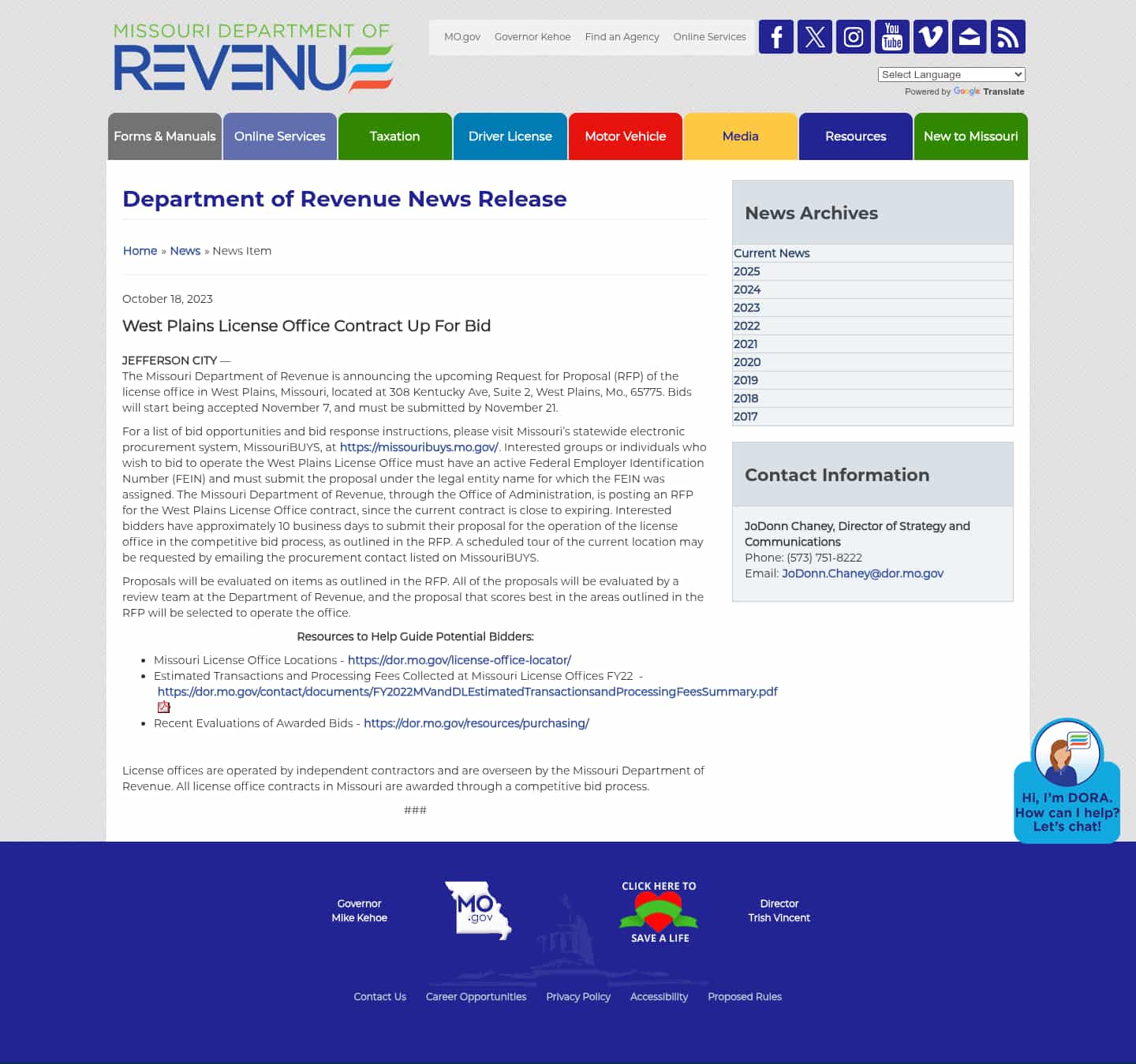This screenshot has height=1064, width=1136.
Task: Expand the 2023 news archive year
Action: (745, 308)
